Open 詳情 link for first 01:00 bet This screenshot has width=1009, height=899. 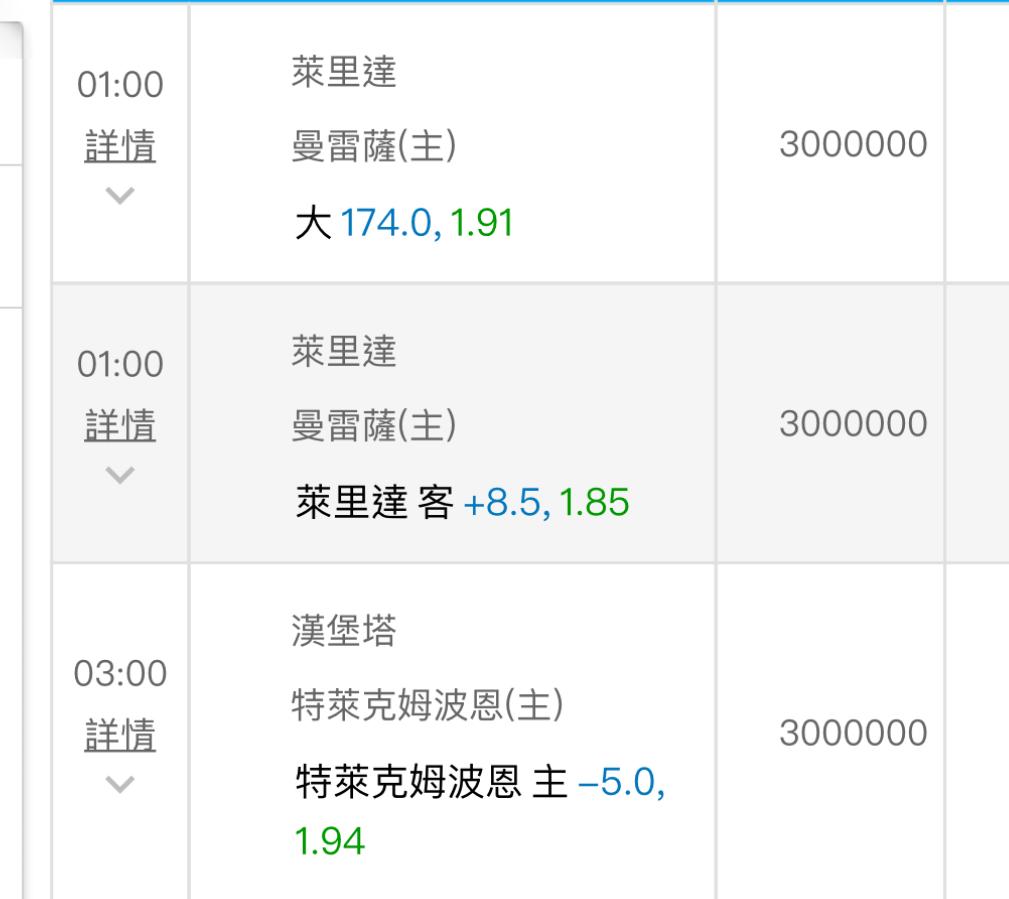click(120, 146)
